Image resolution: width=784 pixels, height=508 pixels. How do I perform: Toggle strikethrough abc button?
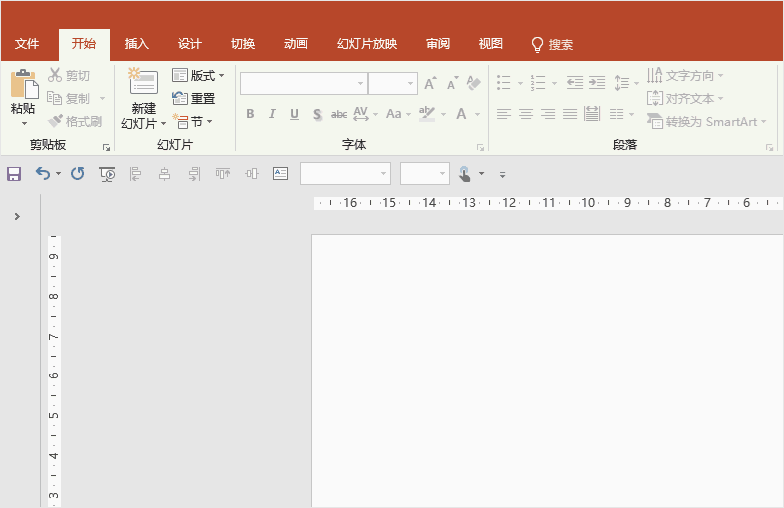(339, 114)
